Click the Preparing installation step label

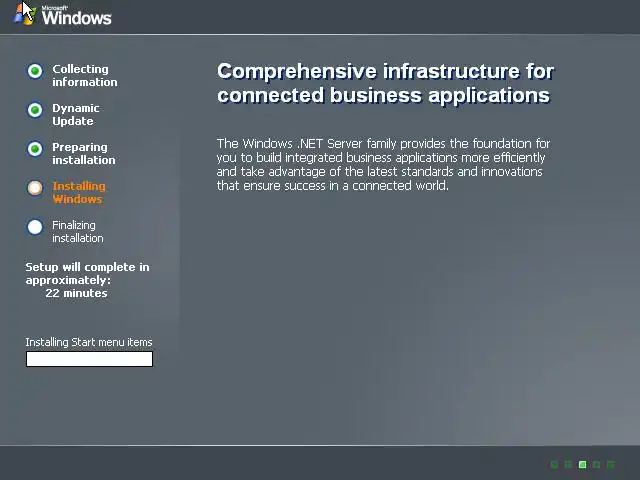point(84,153)
